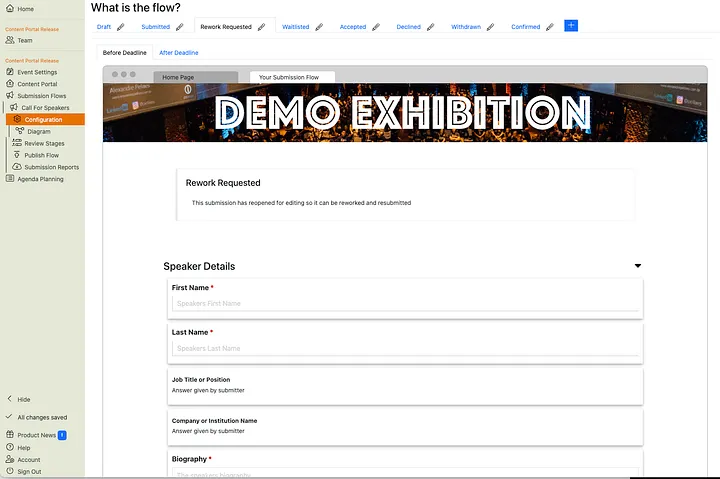The width and height of the screenshot is (720, 479).
Task: Click the Agenda Planning icon
Action: pyautogui.click(x=10, y=179)
